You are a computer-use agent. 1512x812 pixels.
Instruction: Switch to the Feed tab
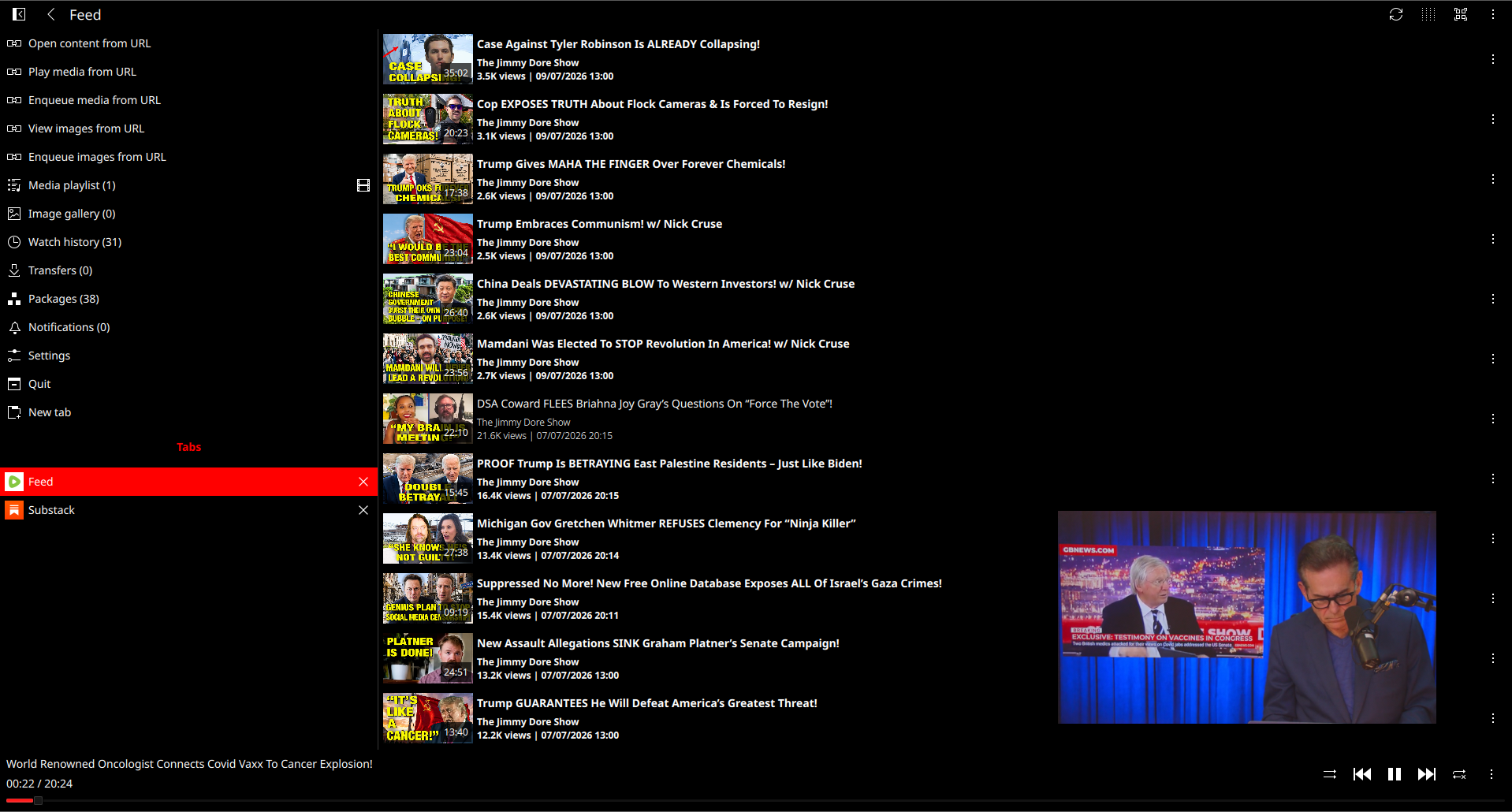189,482
